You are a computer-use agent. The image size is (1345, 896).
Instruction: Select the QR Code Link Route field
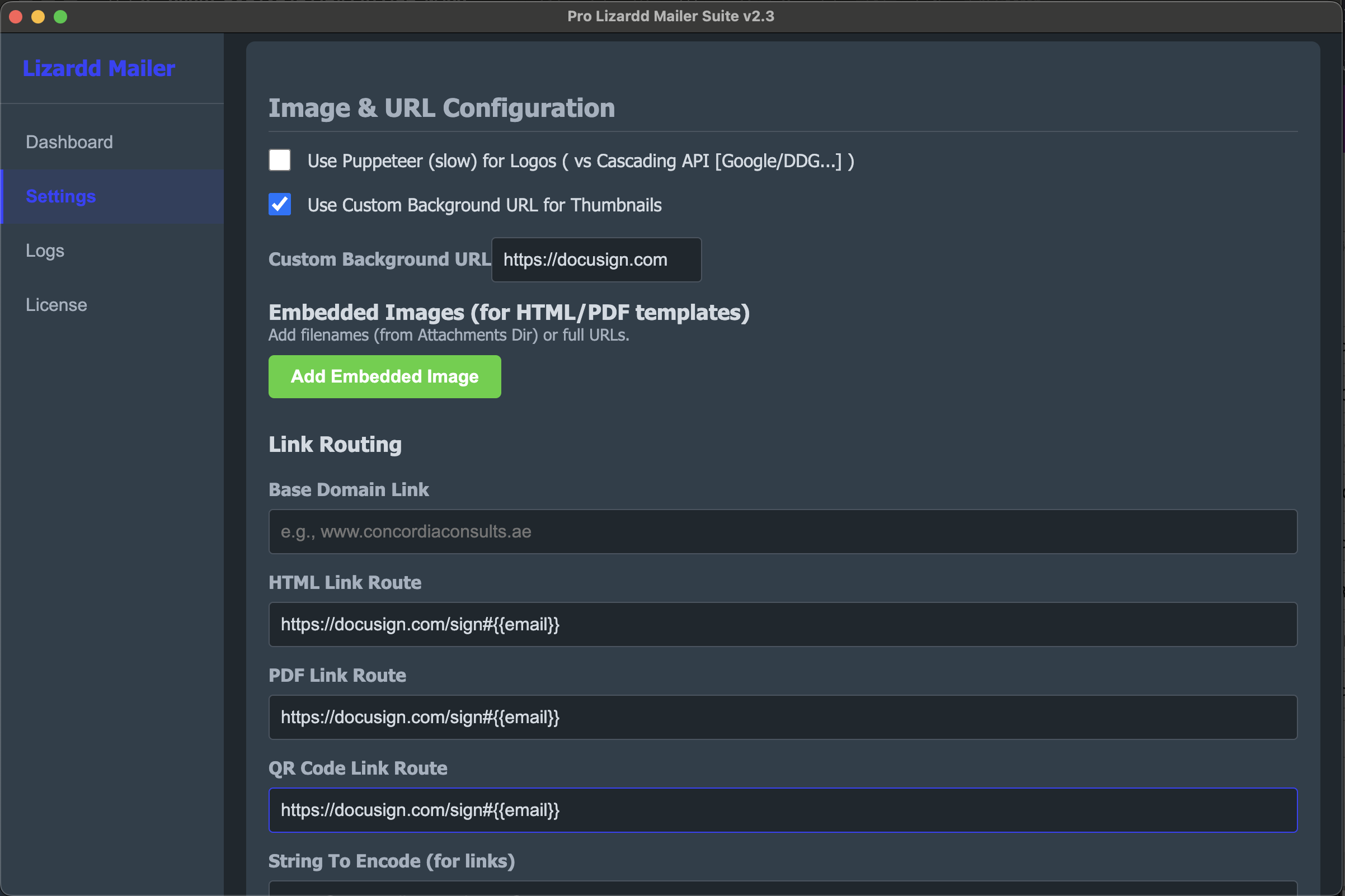[783, 810]
